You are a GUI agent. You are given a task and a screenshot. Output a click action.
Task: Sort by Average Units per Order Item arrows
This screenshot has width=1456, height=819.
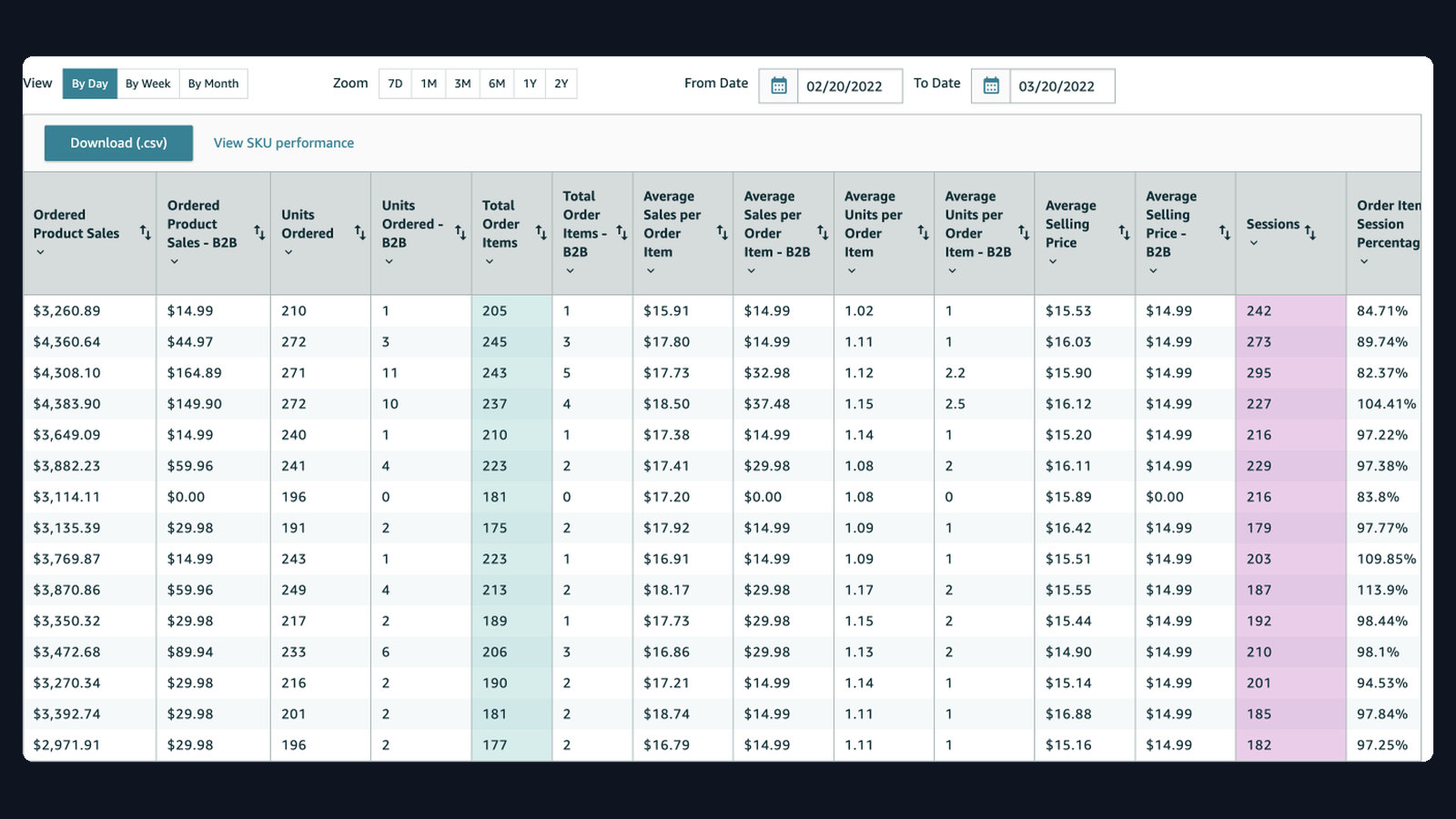tap(923, 233)
